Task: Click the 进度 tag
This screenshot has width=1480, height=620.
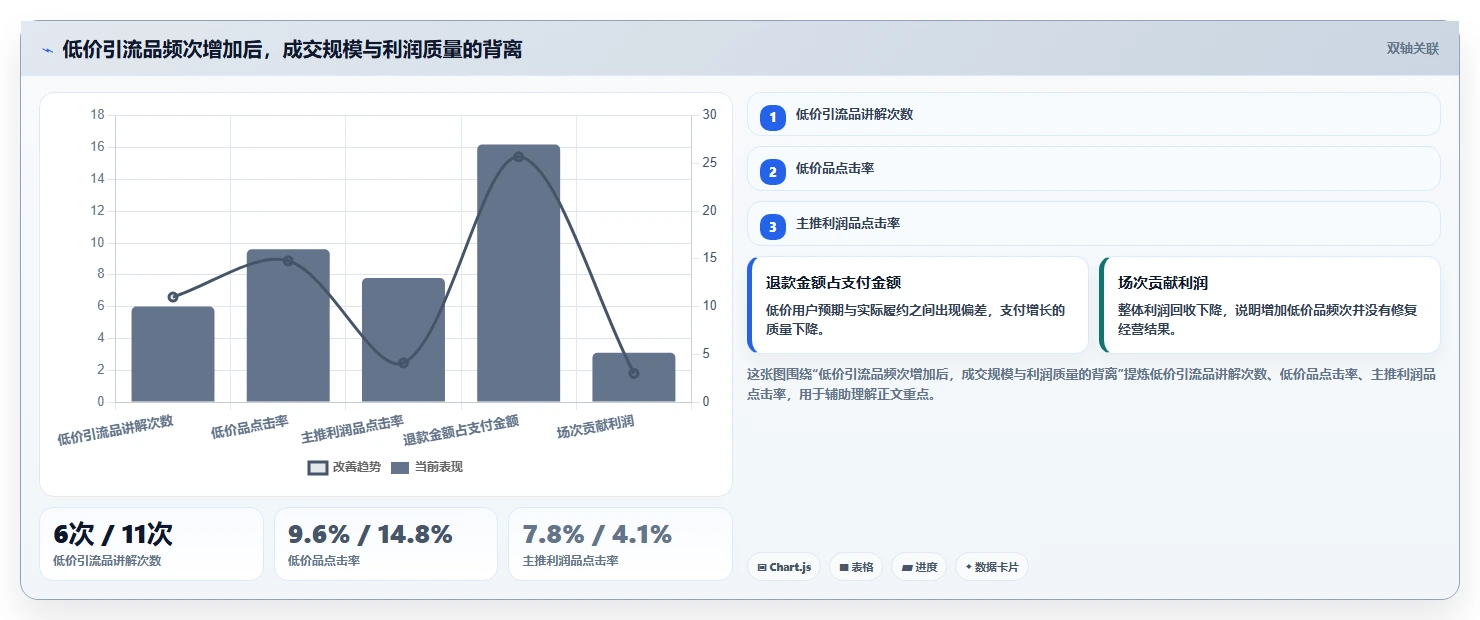Action: tap(919, 567)
